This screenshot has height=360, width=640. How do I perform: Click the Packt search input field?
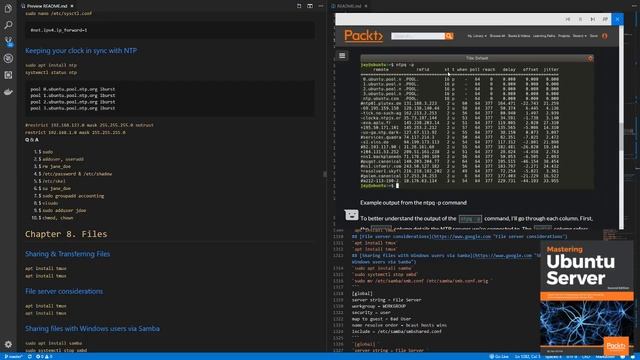pos(418,36)
